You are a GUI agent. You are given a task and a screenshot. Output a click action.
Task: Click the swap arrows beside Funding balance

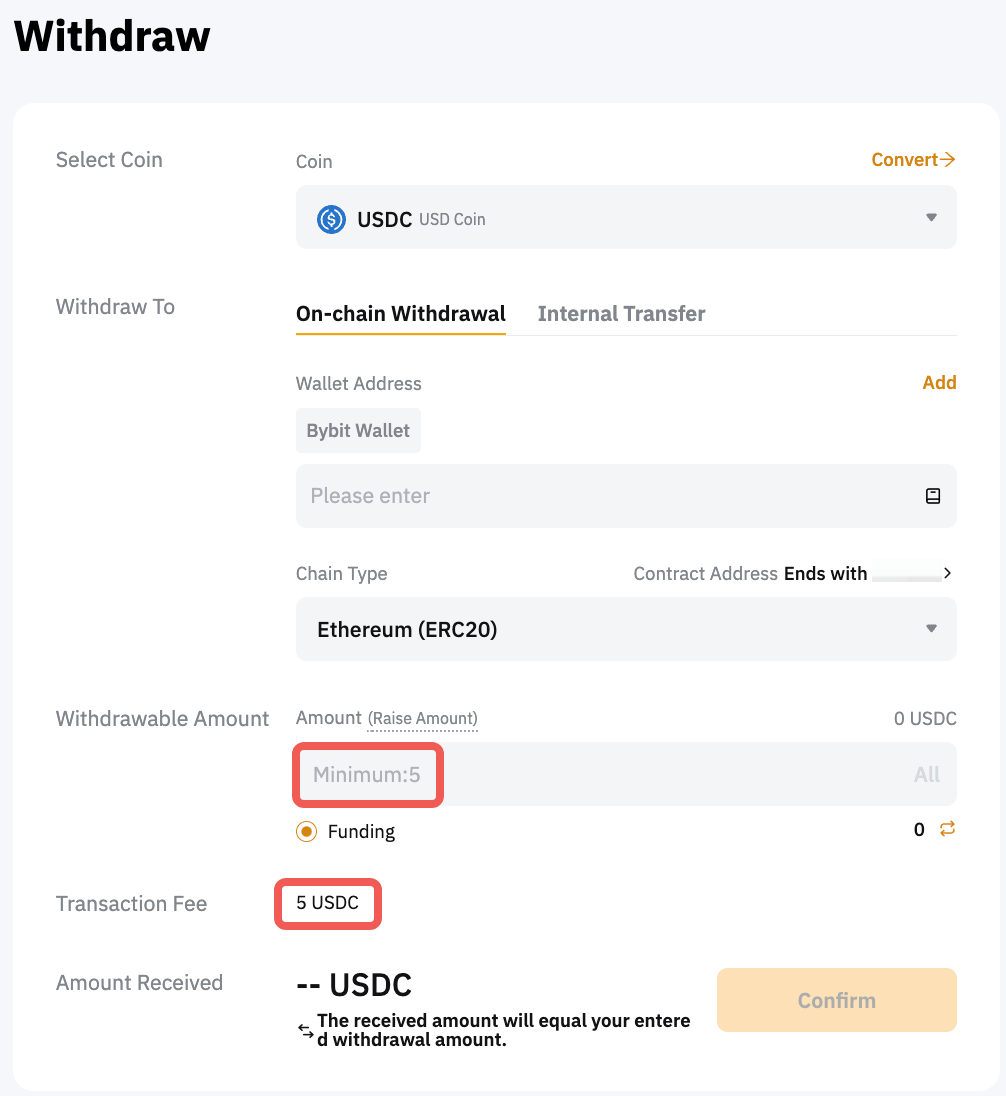point(947,829)
